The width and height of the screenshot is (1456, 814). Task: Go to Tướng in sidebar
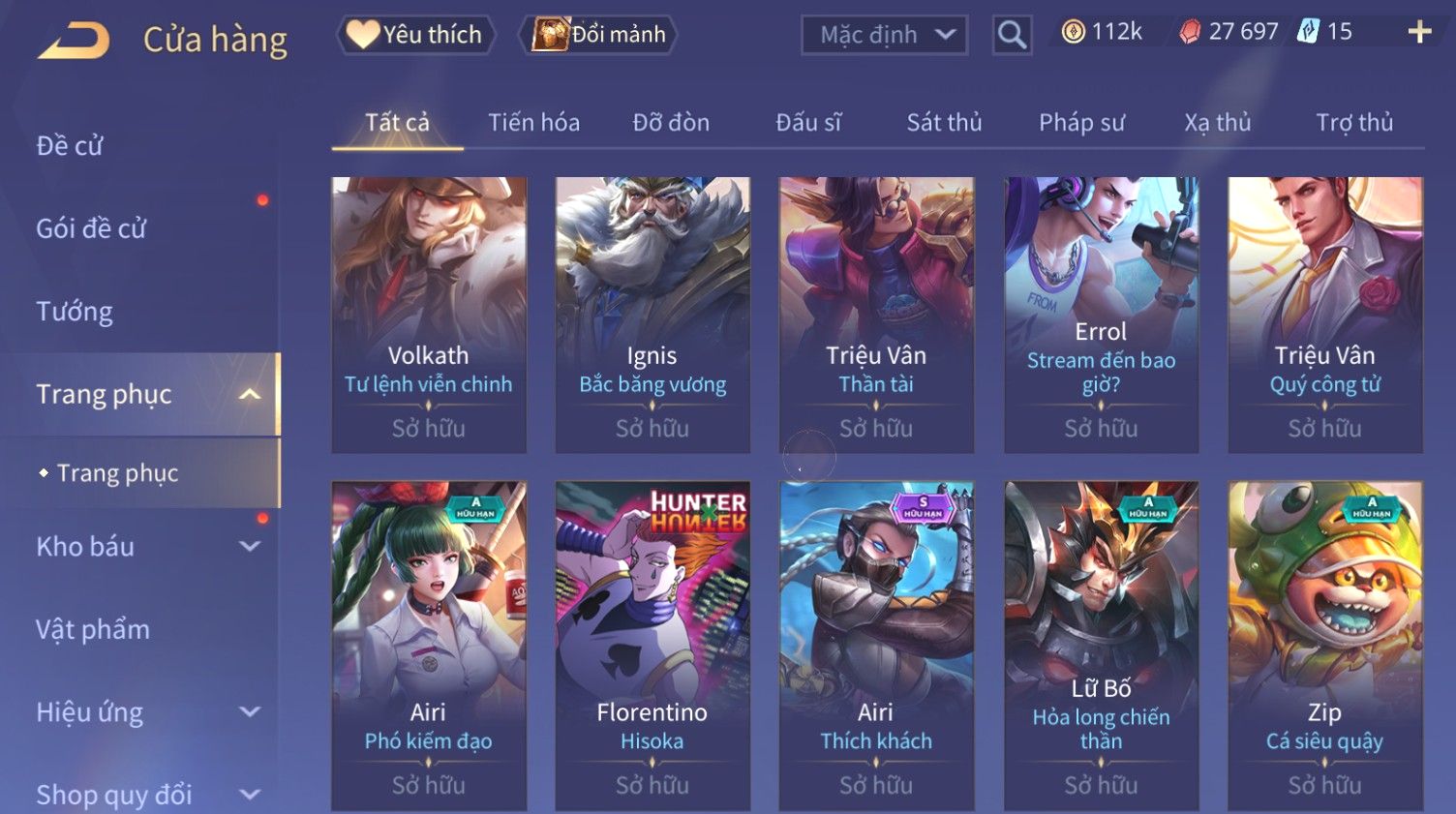pos(75,312)
